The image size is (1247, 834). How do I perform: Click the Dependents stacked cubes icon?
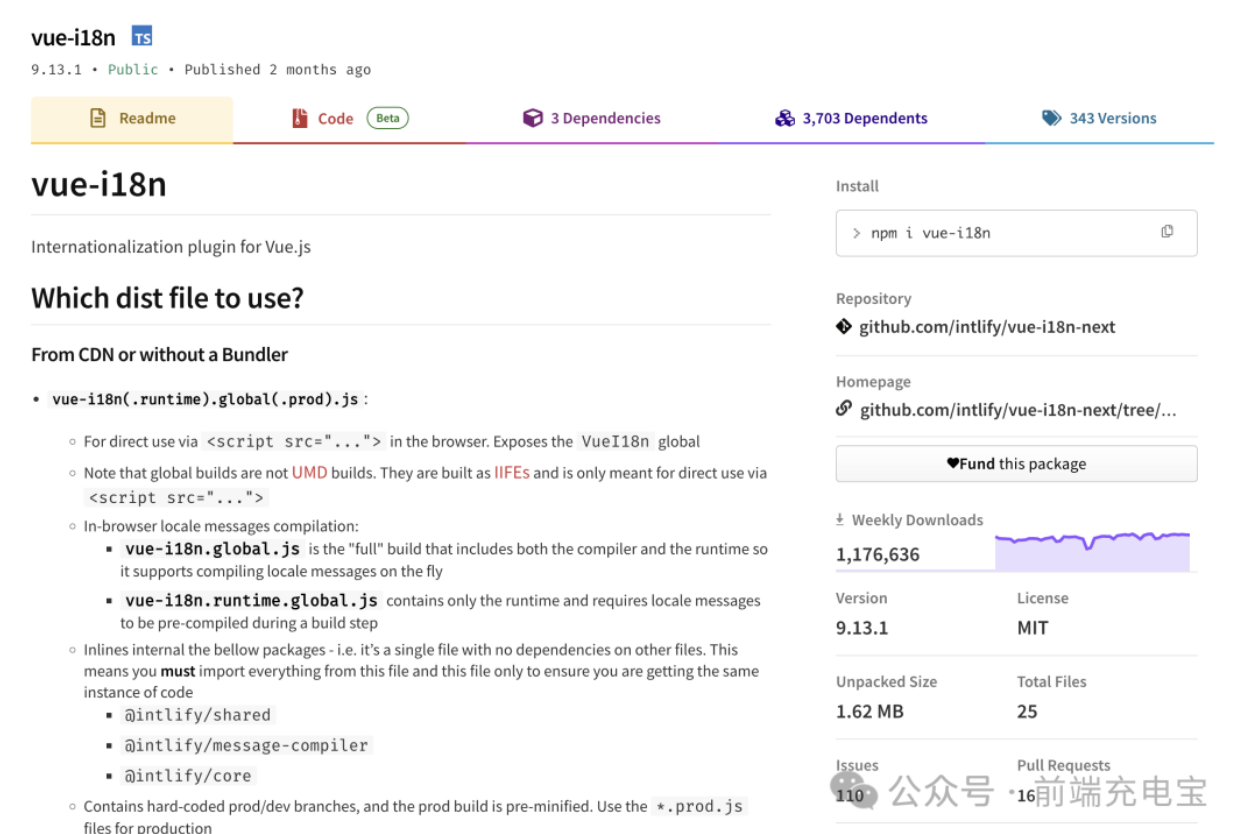coord(785,118)
